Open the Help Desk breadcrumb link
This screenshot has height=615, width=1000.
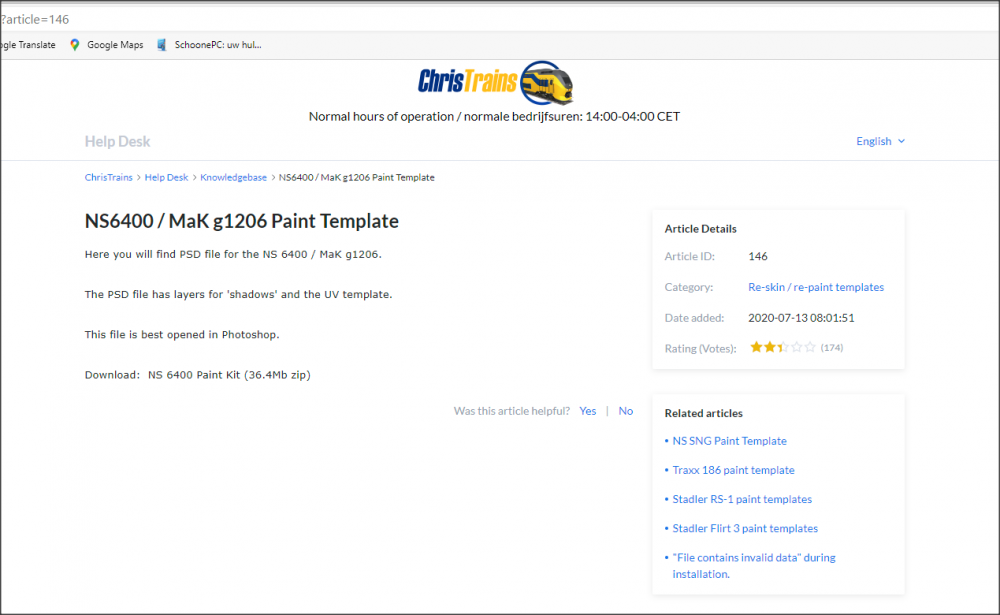(x=166, y=177)
